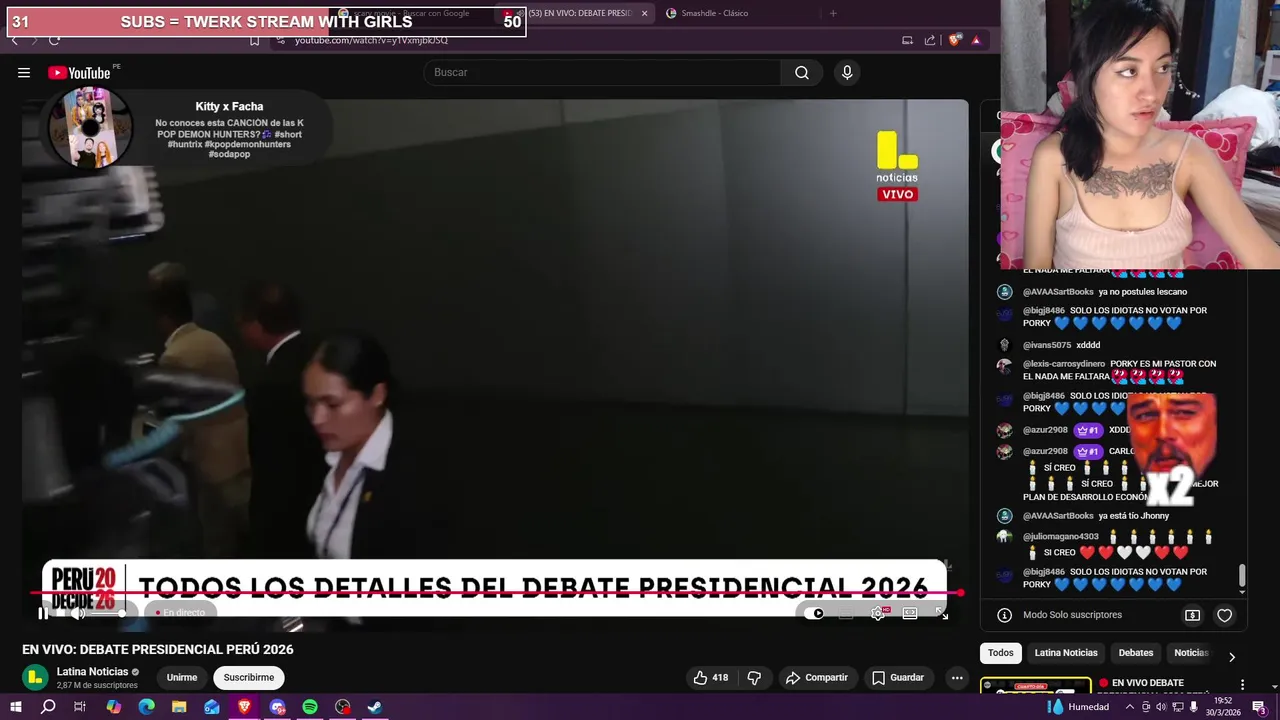Image resolution: width=1280 pixels, height=720 pixels.
Task: Click the red video progress bar
Action: click(x=495, y=593)
